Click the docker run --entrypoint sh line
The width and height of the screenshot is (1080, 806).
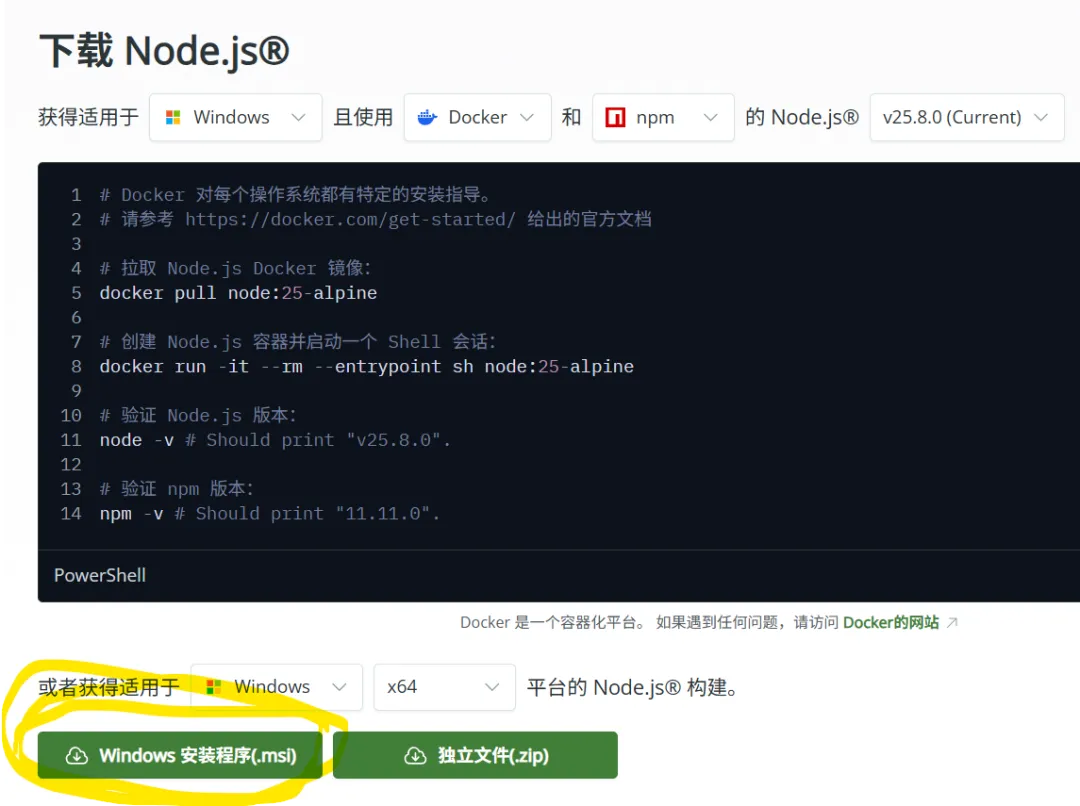366,366
